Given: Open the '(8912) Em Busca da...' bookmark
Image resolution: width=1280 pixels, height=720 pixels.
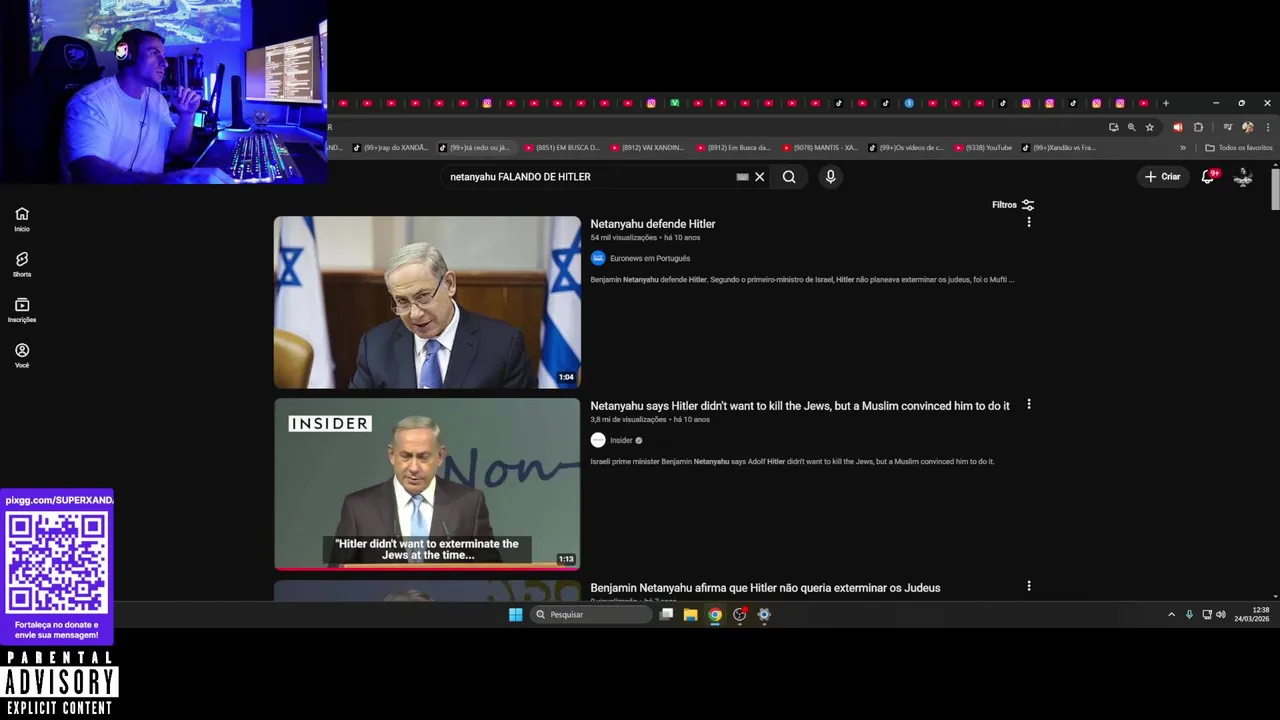Looking at the screenshot, I should 734,148.
